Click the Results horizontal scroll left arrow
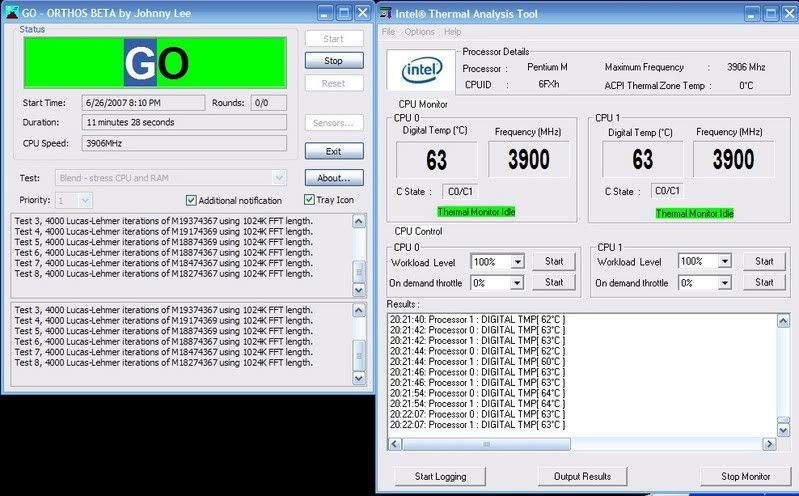799x496 pixels. (394, 444)
